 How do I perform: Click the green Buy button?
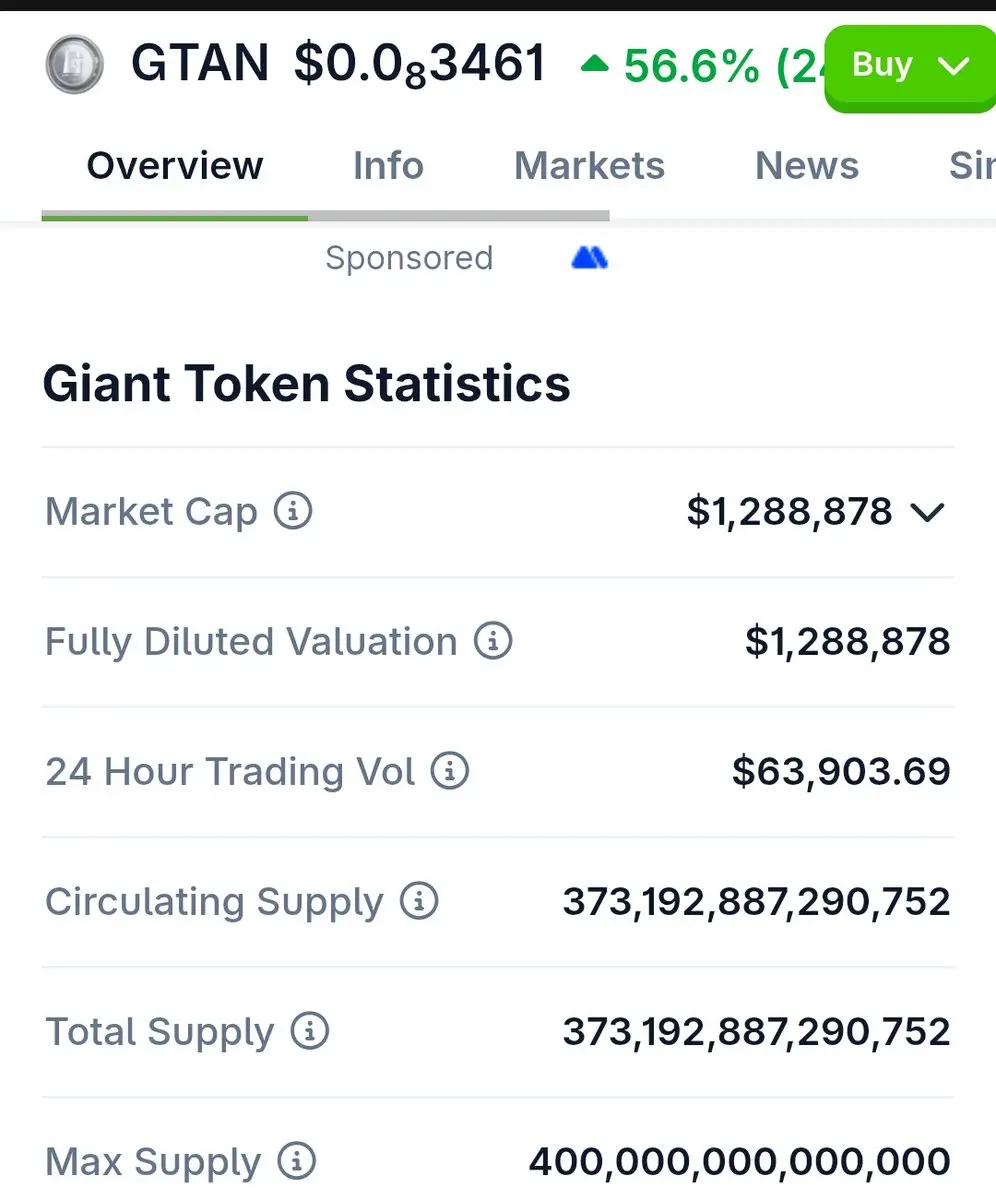(910, 68)
